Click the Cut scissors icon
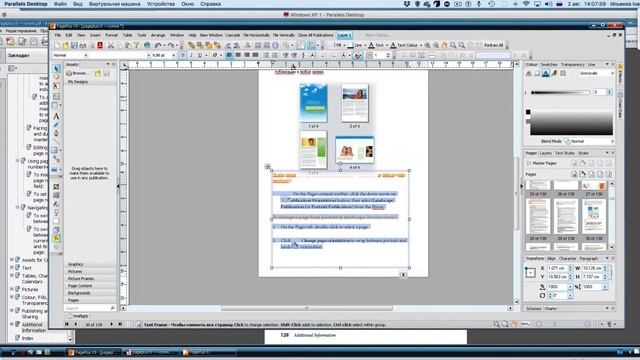 111,45
